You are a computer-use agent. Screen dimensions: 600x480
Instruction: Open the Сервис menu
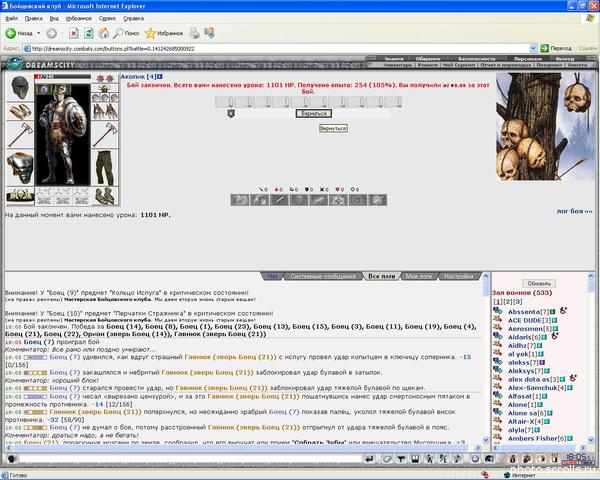[108, 18]
